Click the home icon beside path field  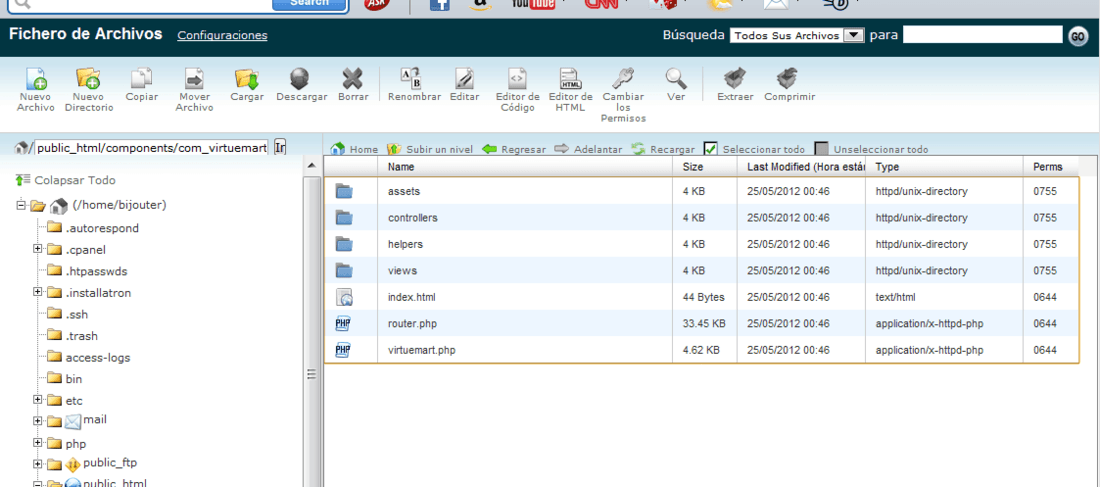click(21, 147)
